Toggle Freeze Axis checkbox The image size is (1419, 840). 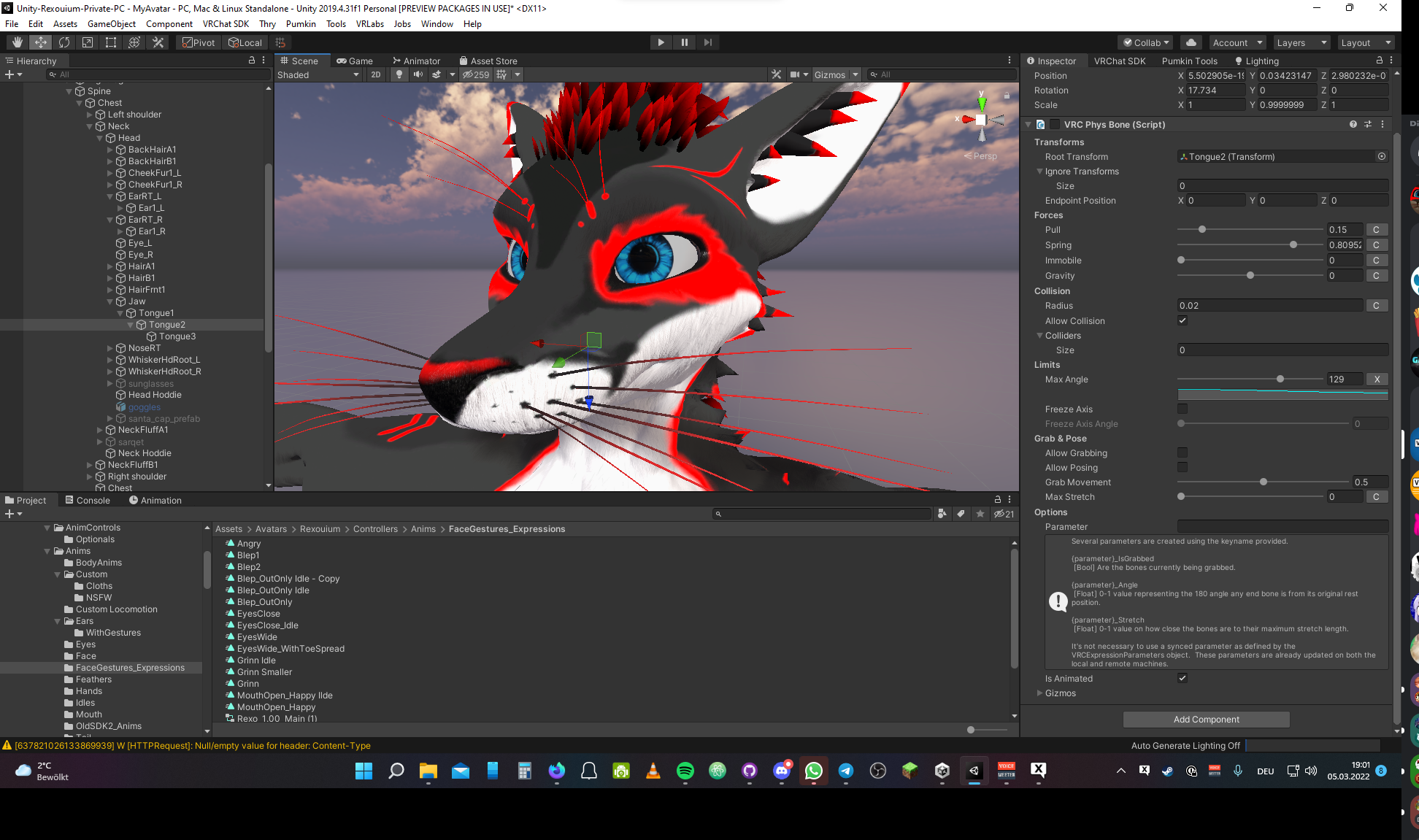pos(1182,409)
